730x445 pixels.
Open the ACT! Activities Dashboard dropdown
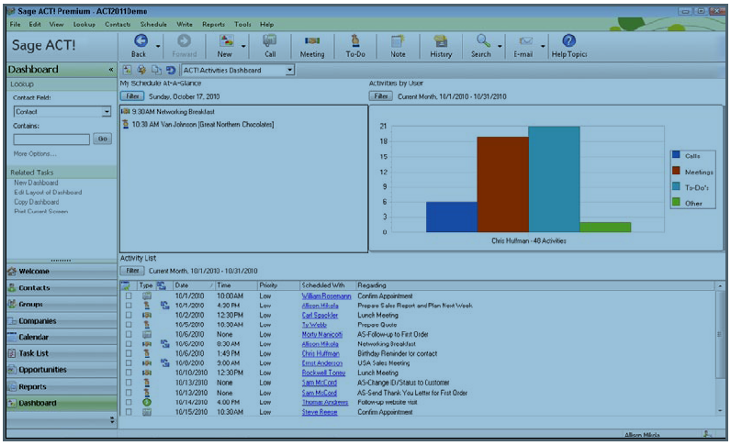(290, 70)
